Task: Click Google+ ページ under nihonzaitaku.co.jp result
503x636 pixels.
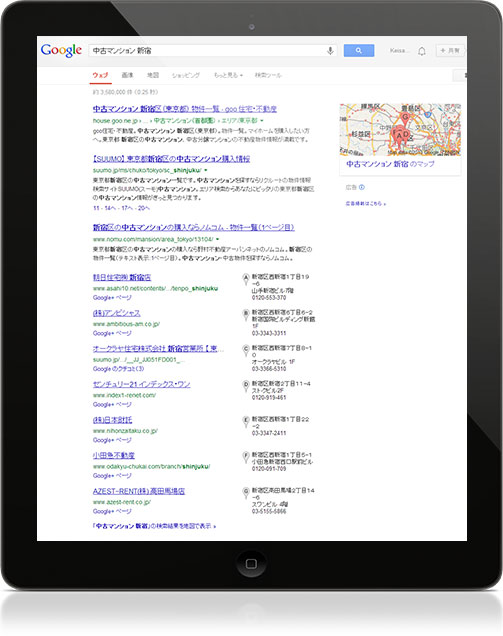Action: pyautogui.click(x=112, y=440)
